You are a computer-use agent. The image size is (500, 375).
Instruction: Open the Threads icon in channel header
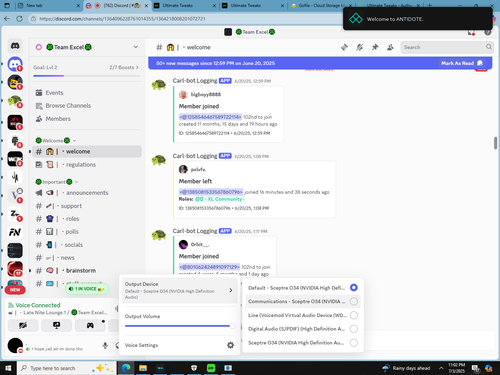[344, 47]
